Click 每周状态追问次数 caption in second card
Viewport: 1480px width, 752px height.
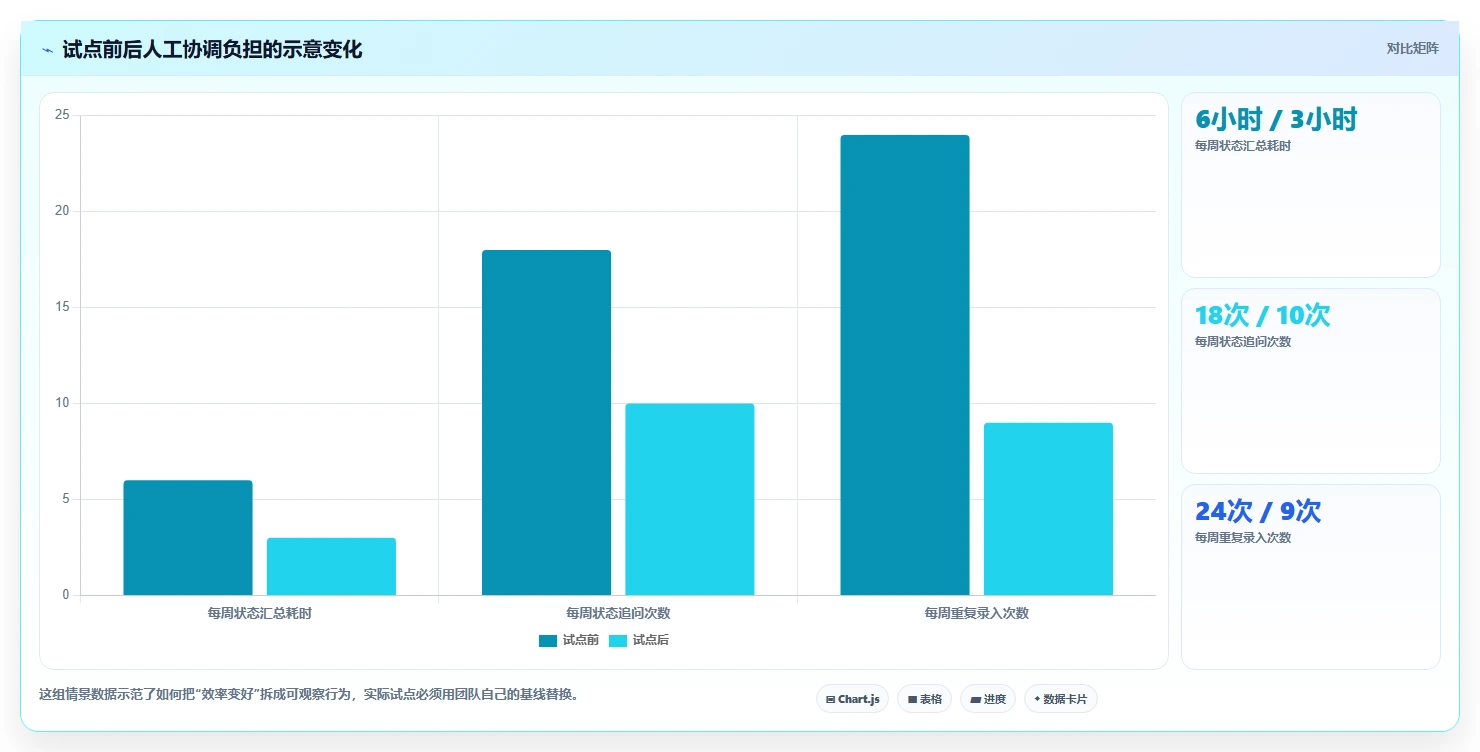(1243, 342)
